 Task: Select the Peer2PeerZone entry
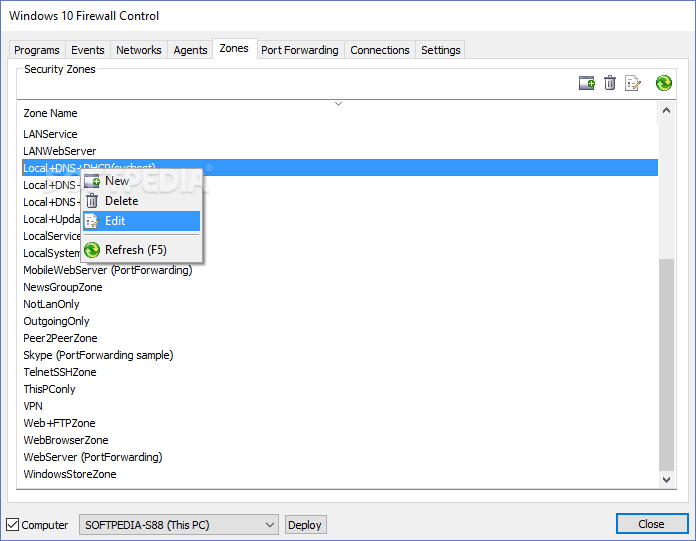60,338
